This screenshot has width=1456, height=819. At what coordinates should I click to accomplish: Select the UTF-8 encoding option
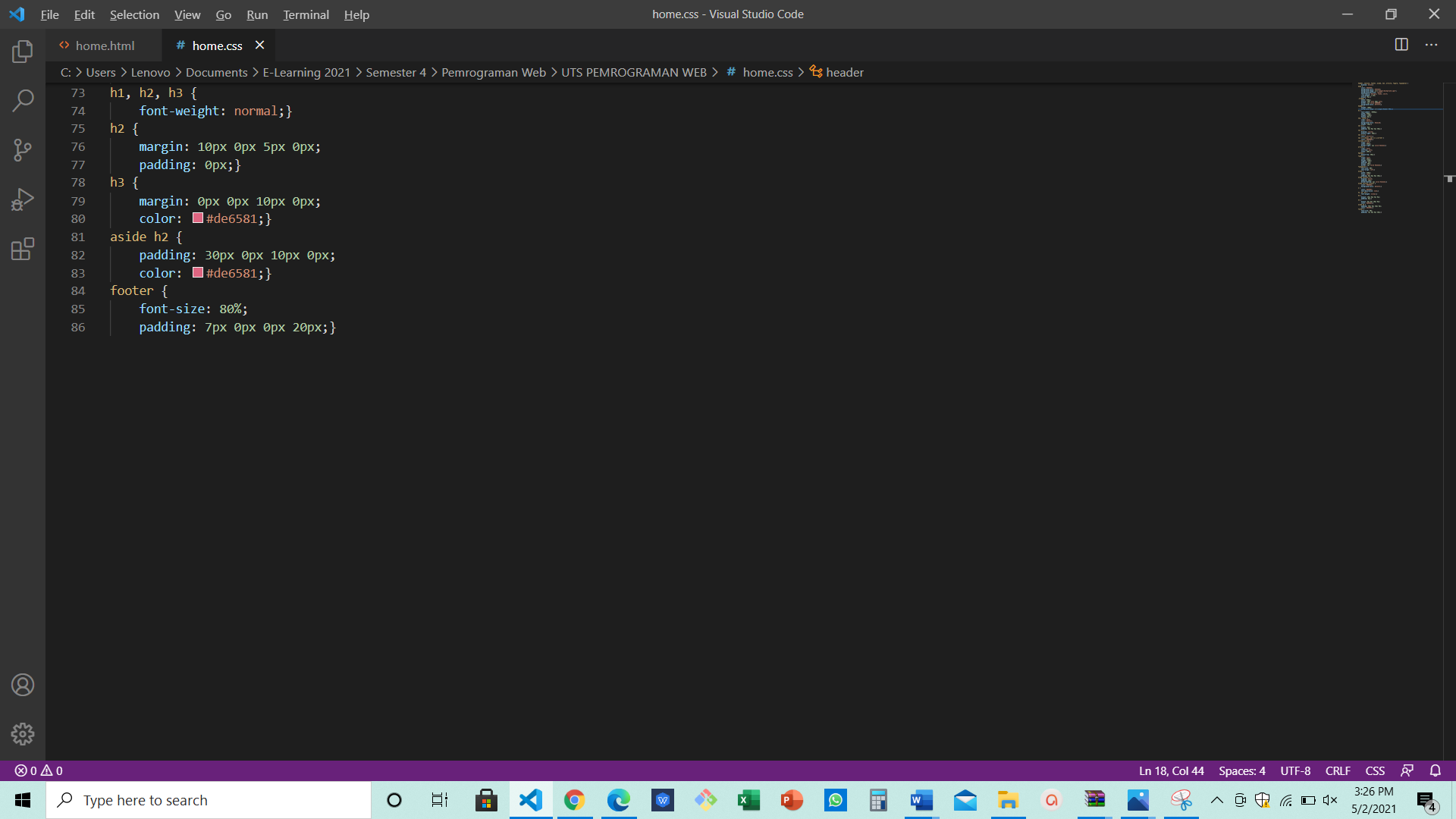1295,770
